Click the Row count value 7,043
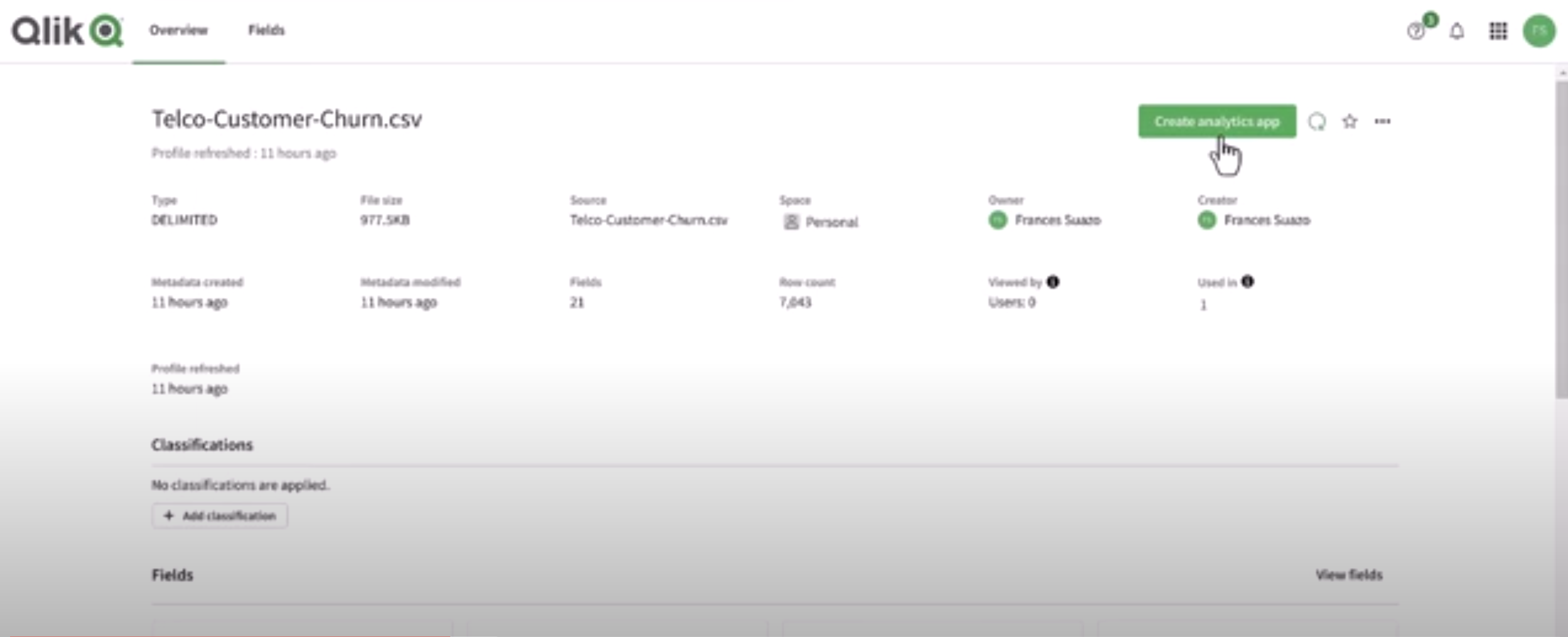Viewport: 1568px width, 637px height. tap(796, 302)
